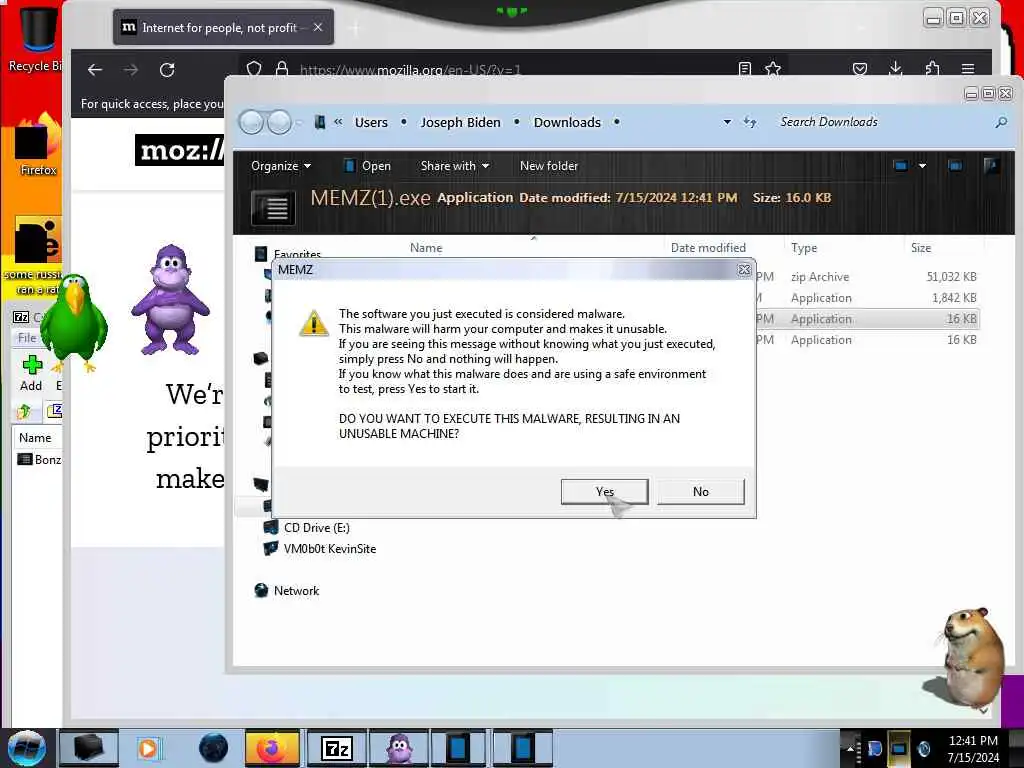Click Explorer's back navigation button
This screenshot has width=1024, height=768.
[251, 122]
